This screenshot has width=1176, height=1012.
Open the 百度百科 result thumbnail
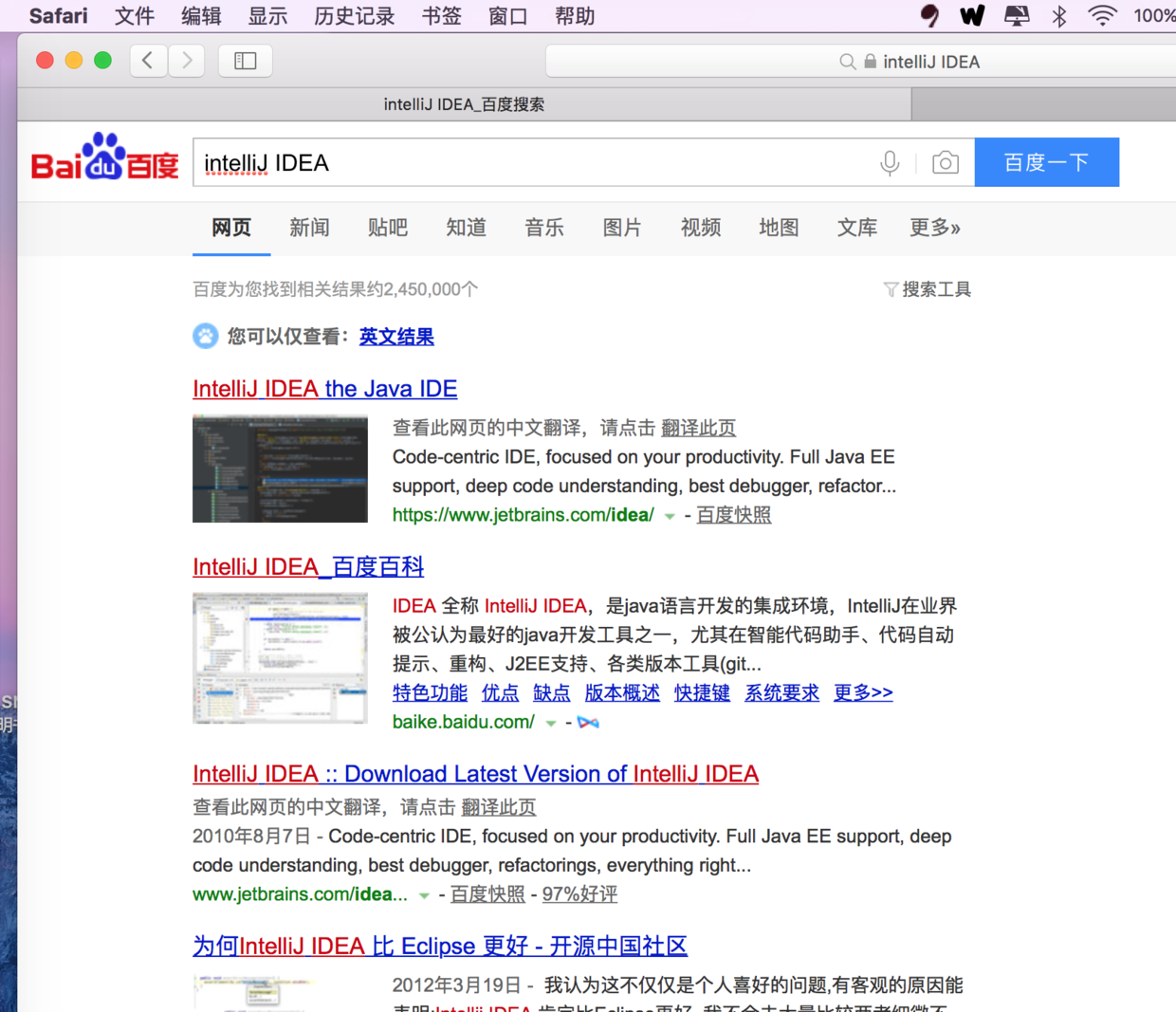(x=280, y=657)
